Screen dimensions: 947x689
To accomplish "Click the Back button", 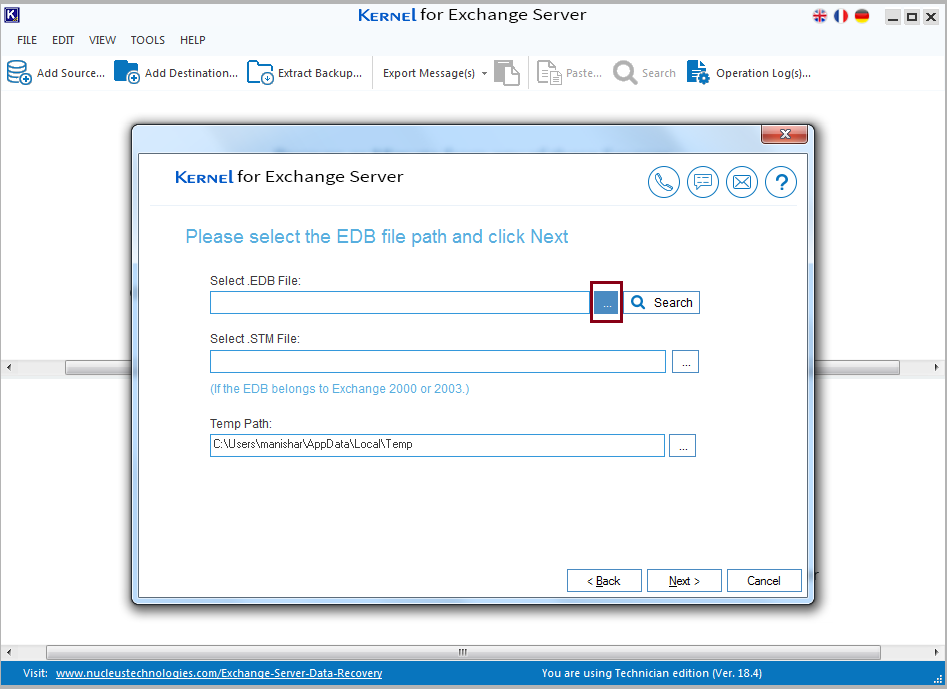I will [x=604, y=581].
